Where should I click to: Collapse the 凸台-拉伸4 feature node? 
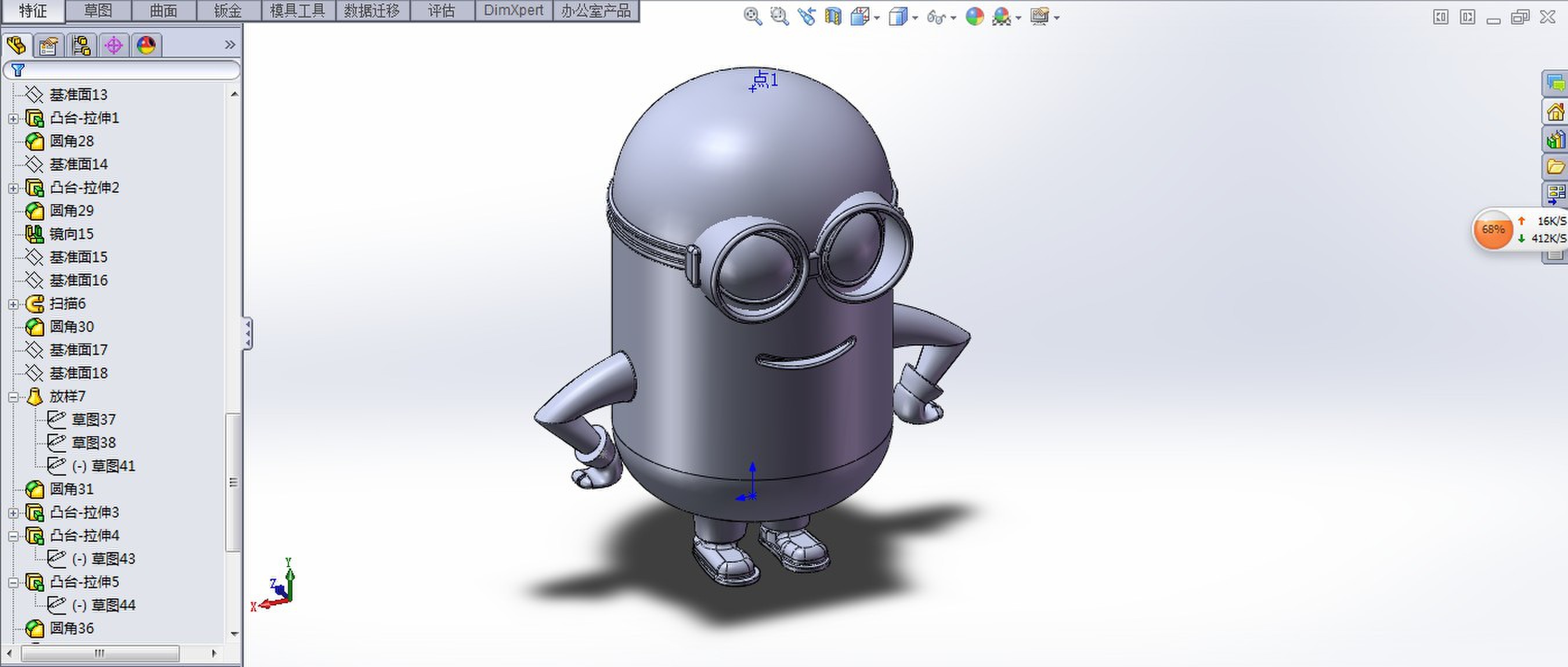(x=13, y=536)
